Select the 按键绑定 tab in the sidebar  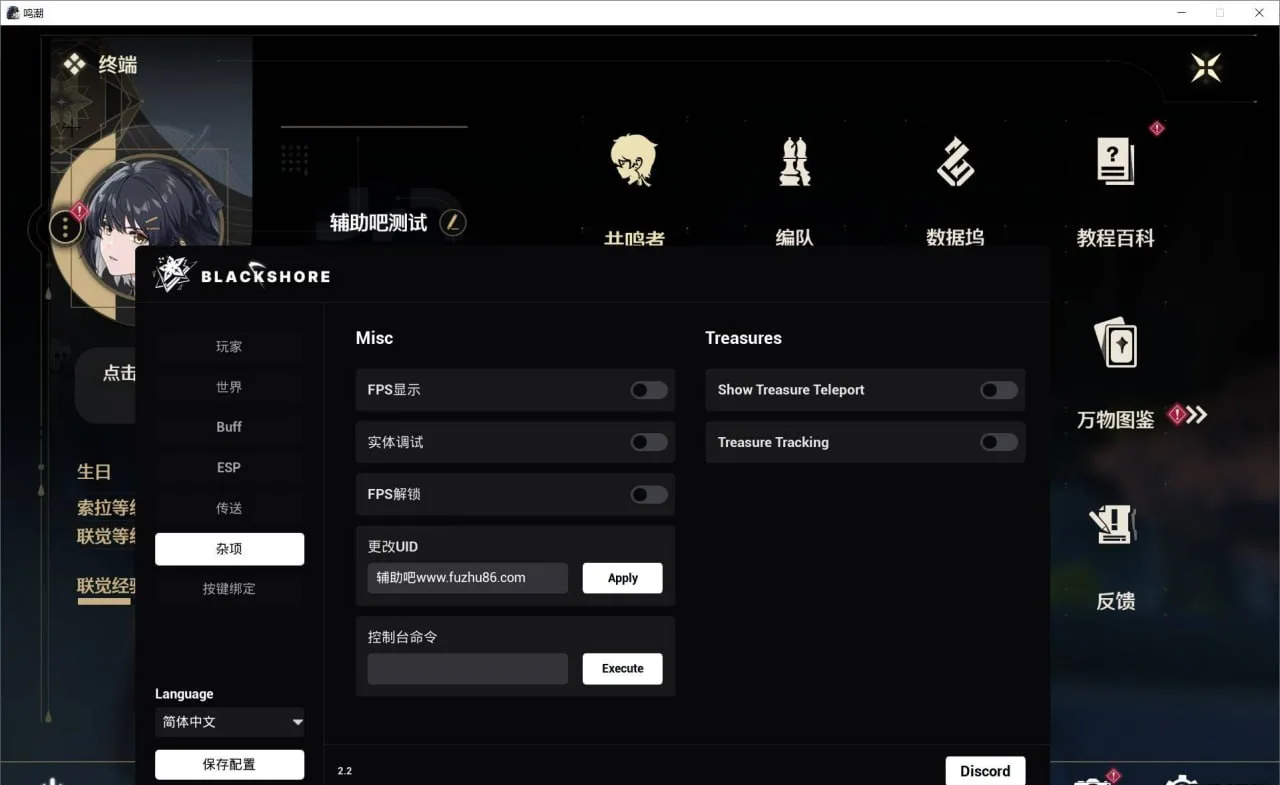pyautogui.click(x=230, y=589)
